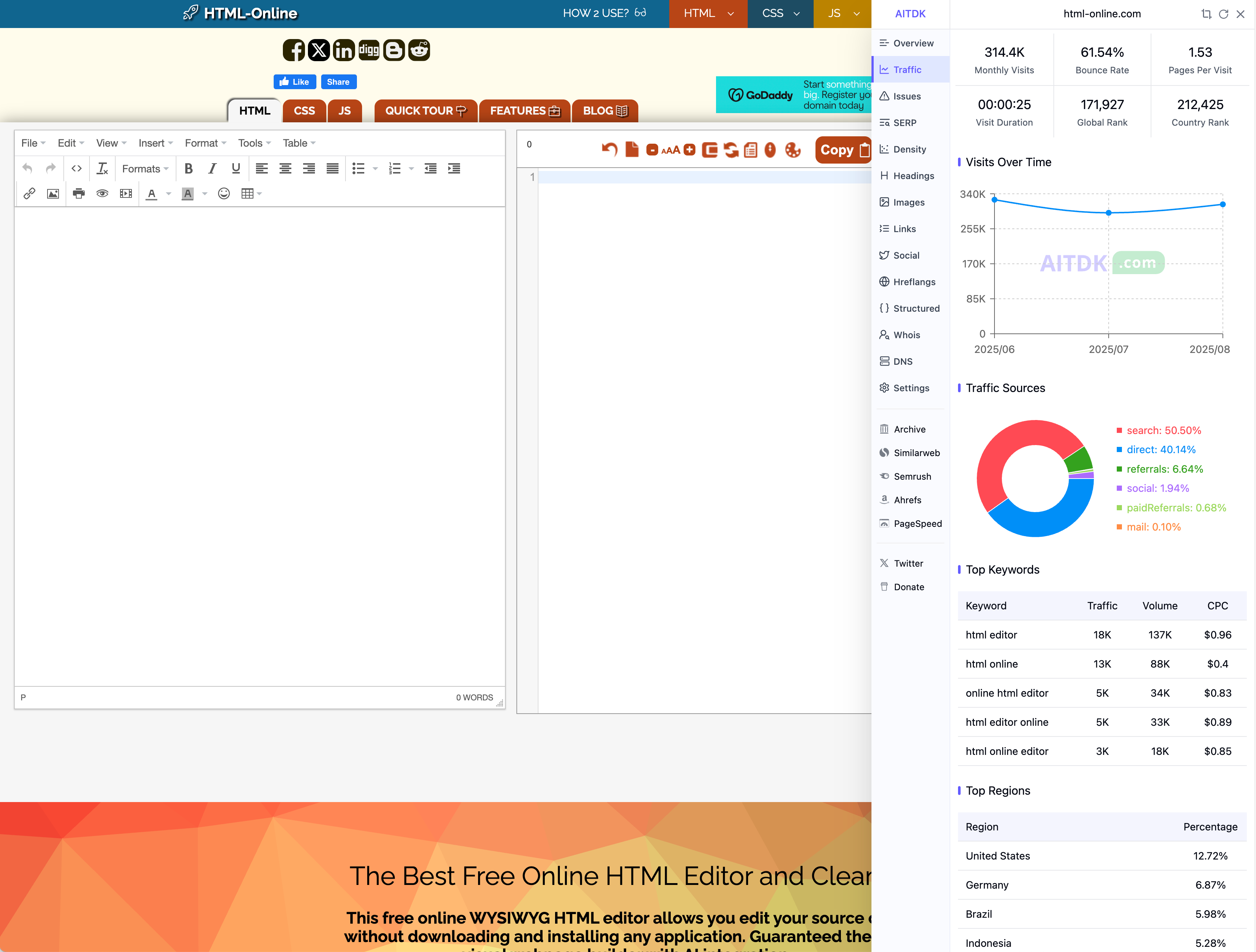This screenshot has height=952, width=1256.
Task: Toggle justify text alignment
Action: pyautogui.click(x=332, y=169)
